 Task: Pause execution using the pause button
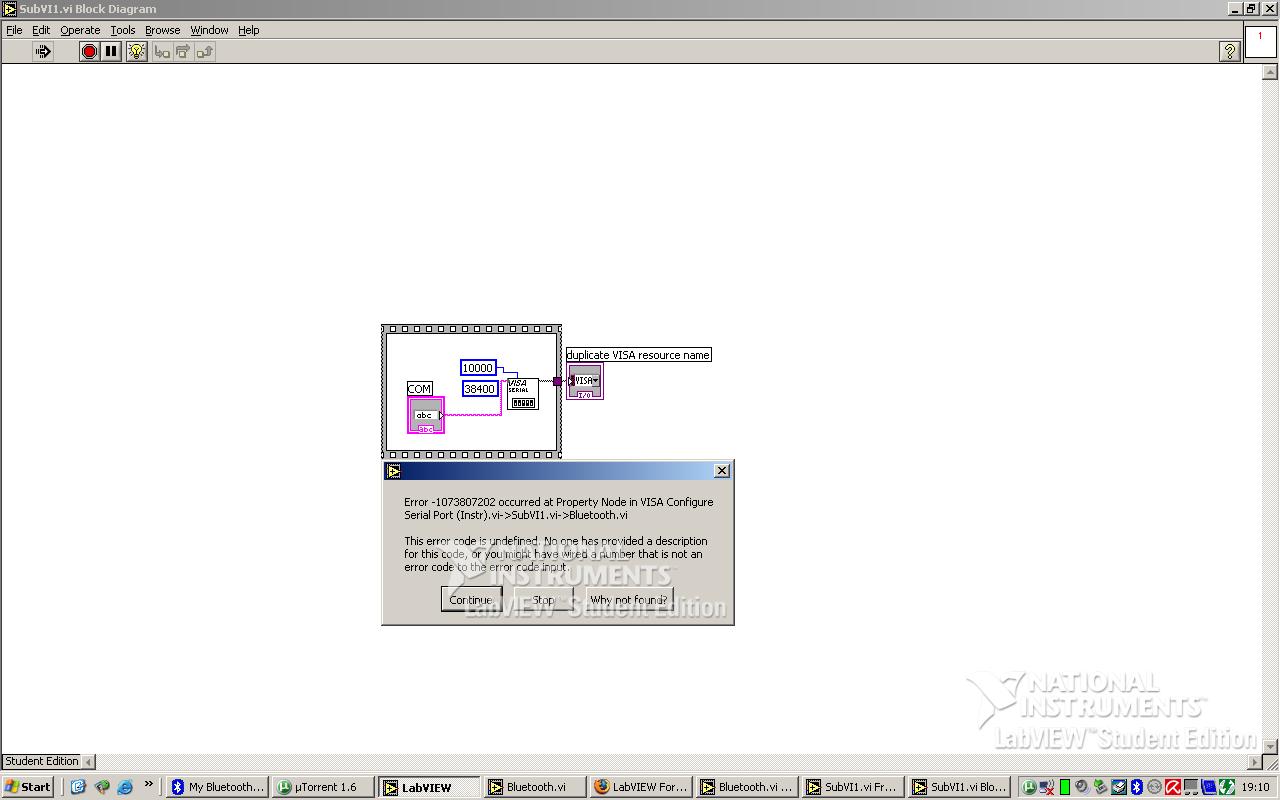click(x=111, y=51)
